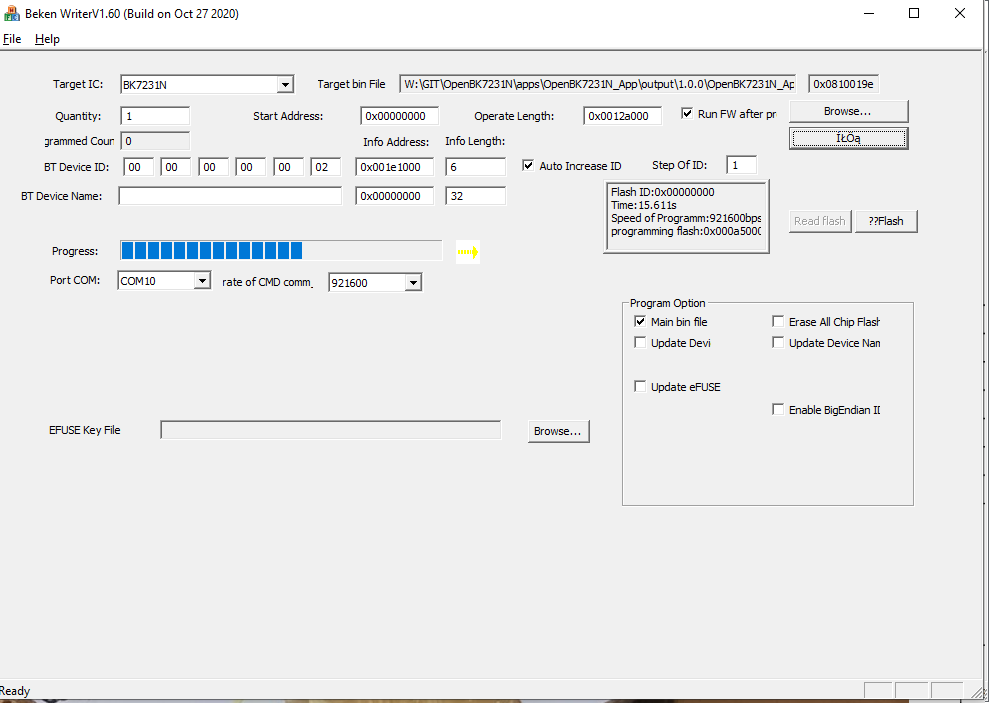Click device name address field 0x00000000

(394, 196)
